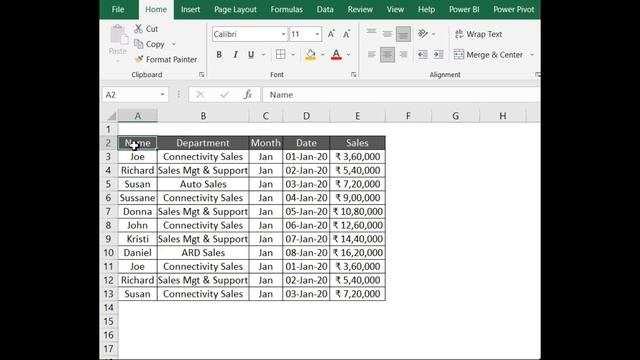Switch to the Power Pivot tab

click(x=513, y=9)
